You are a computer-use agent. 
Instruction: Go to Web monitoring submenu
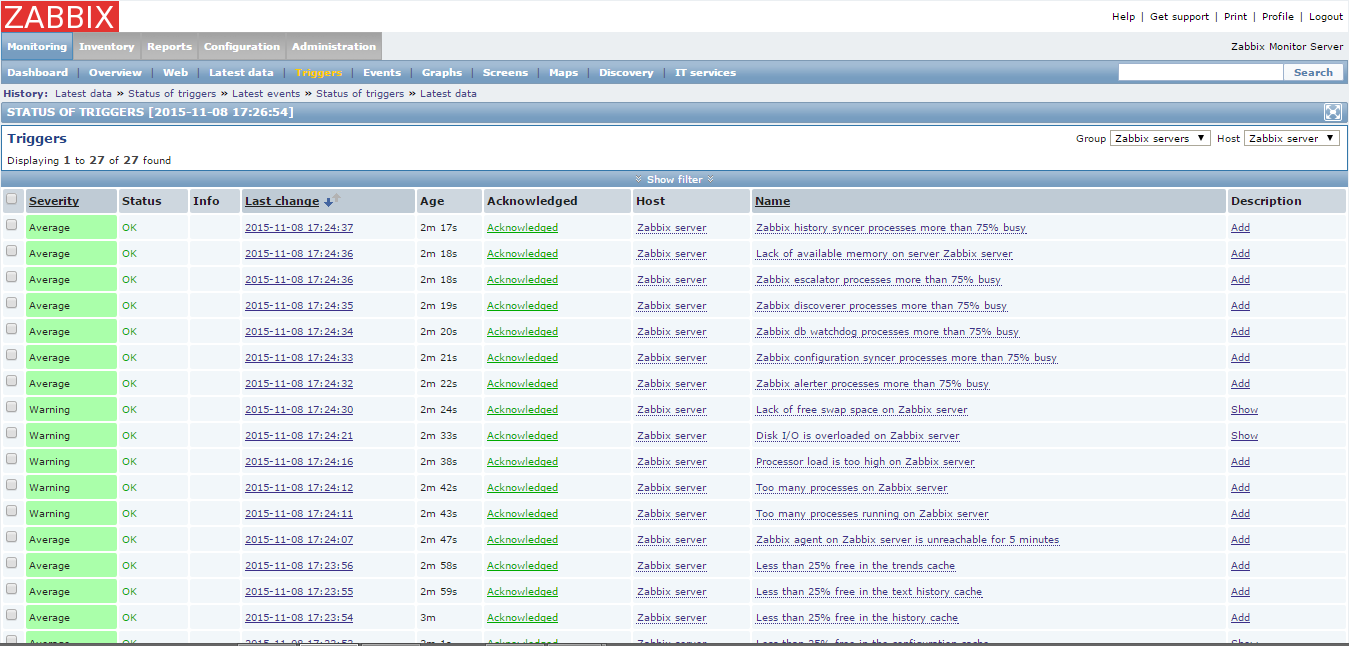[176, 72]
